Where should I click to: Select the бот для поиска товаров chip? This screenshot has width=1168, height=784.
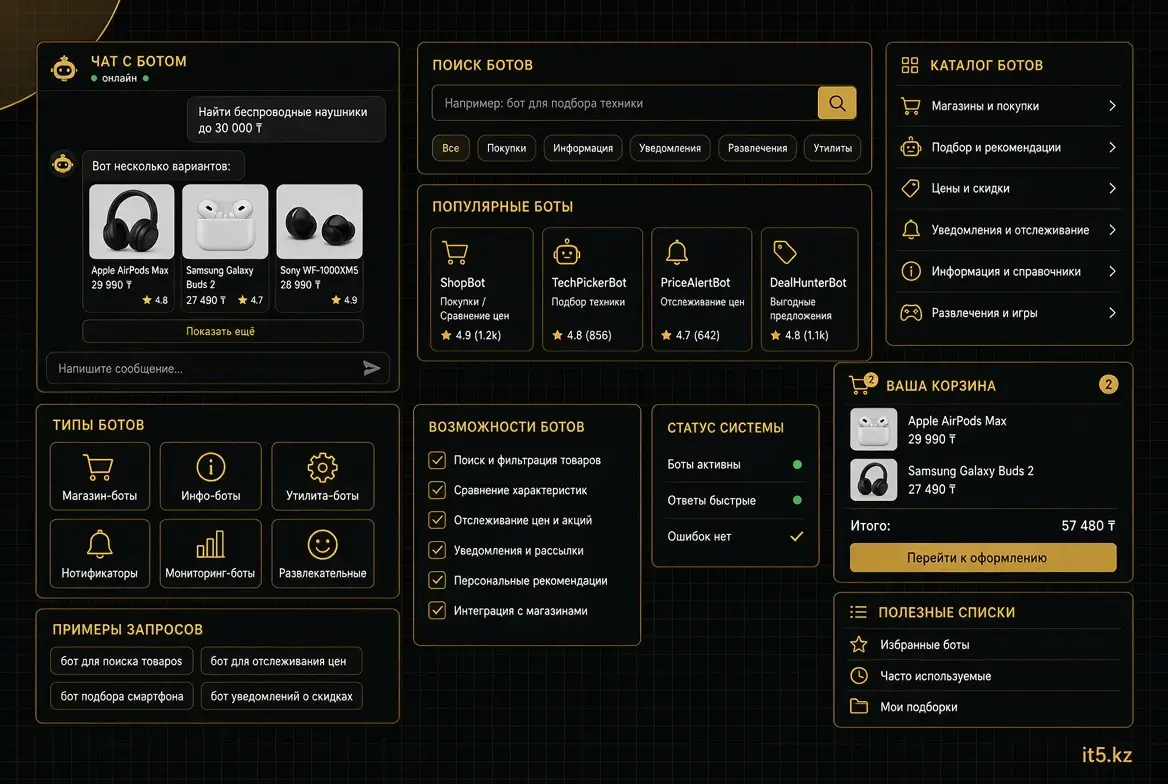point(121,661)
